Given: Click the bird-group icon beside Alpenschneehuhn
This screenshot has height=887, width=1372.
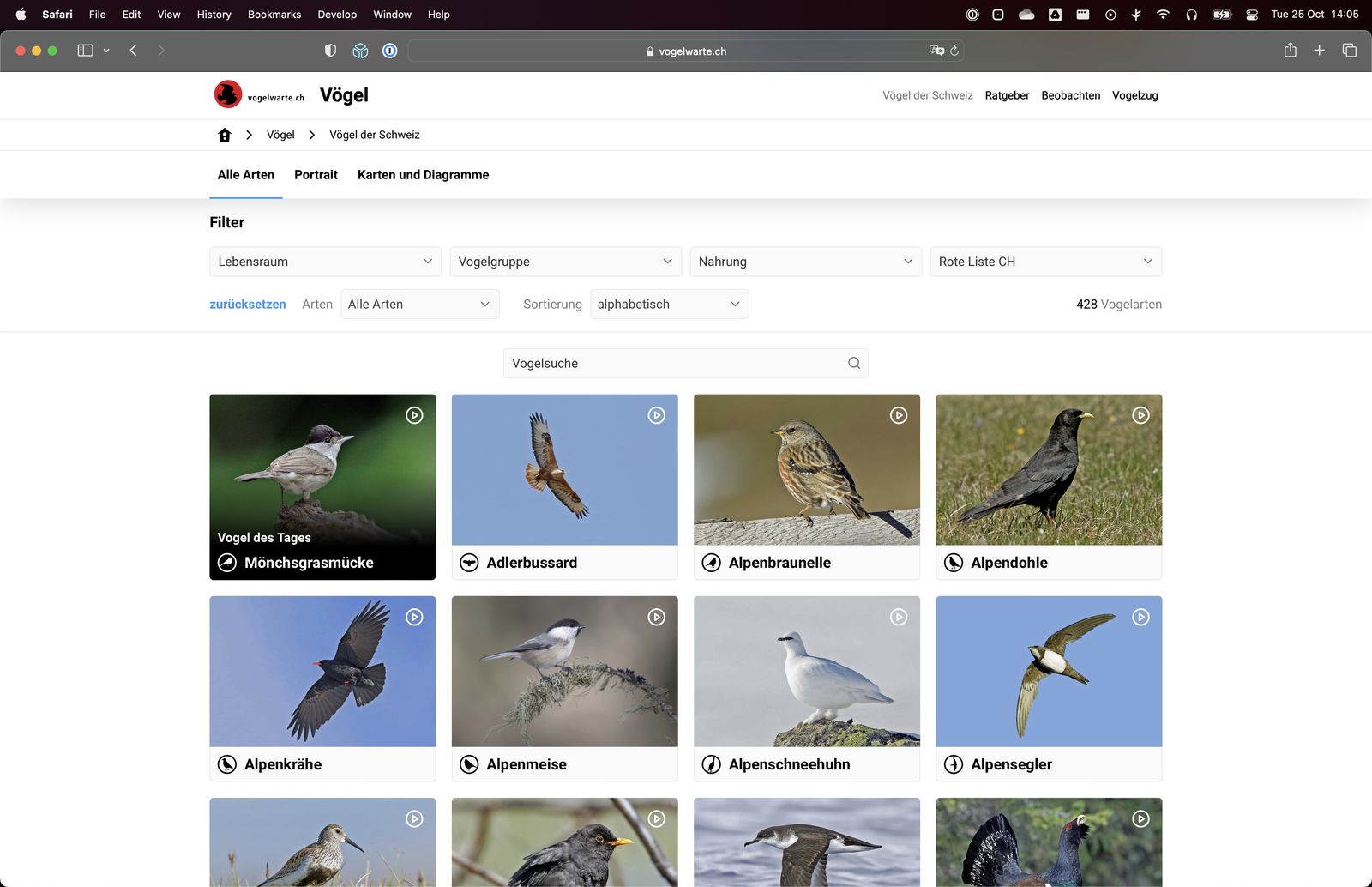Looking at the screenshot, I should [x=711, y=764].
